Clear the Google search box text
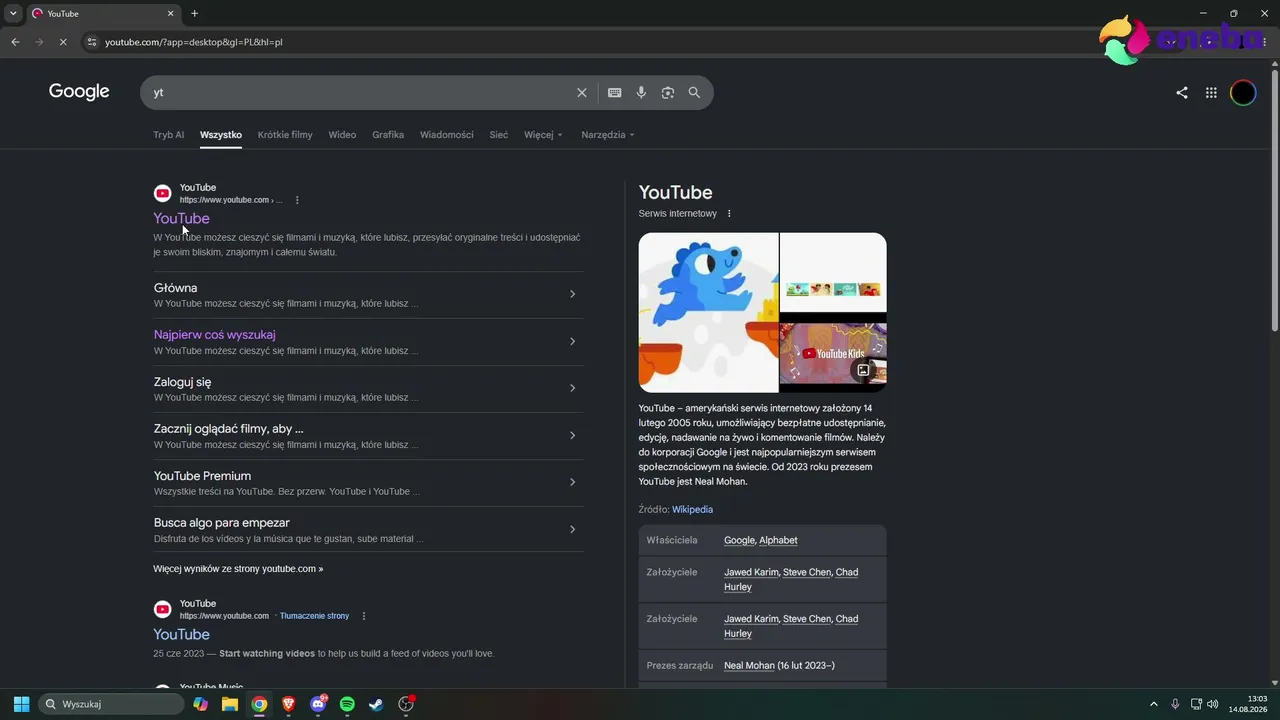The width and height of the screenshot is (1280, 720). pos(582,93)
